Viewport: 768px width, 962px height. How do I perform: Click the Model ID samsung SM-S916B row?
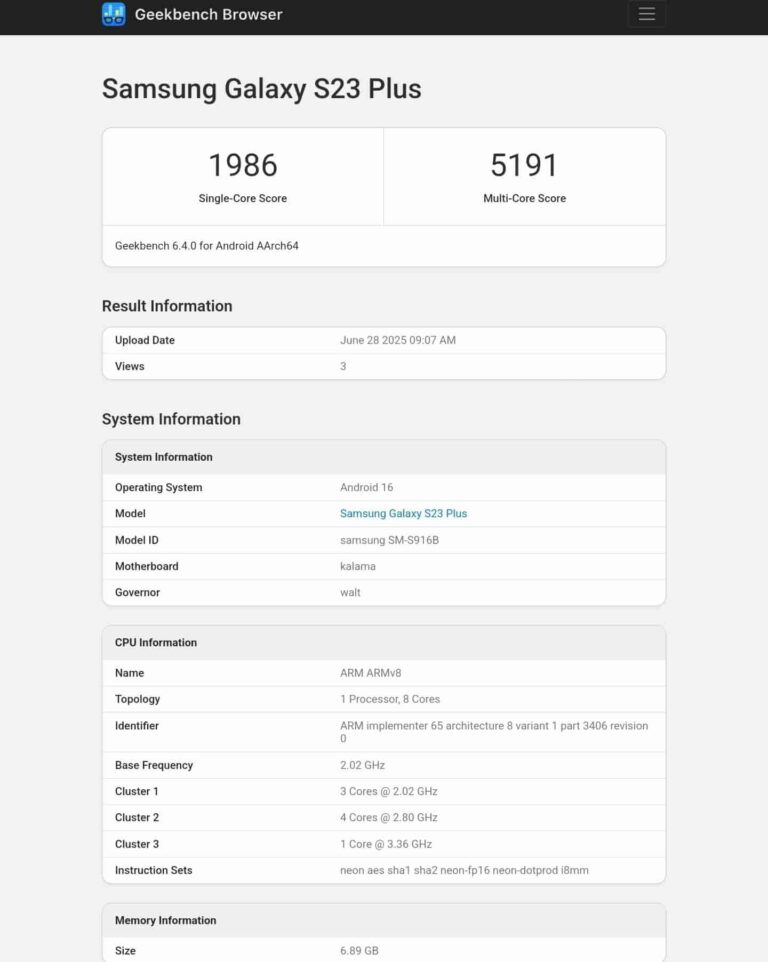point(383,540)
